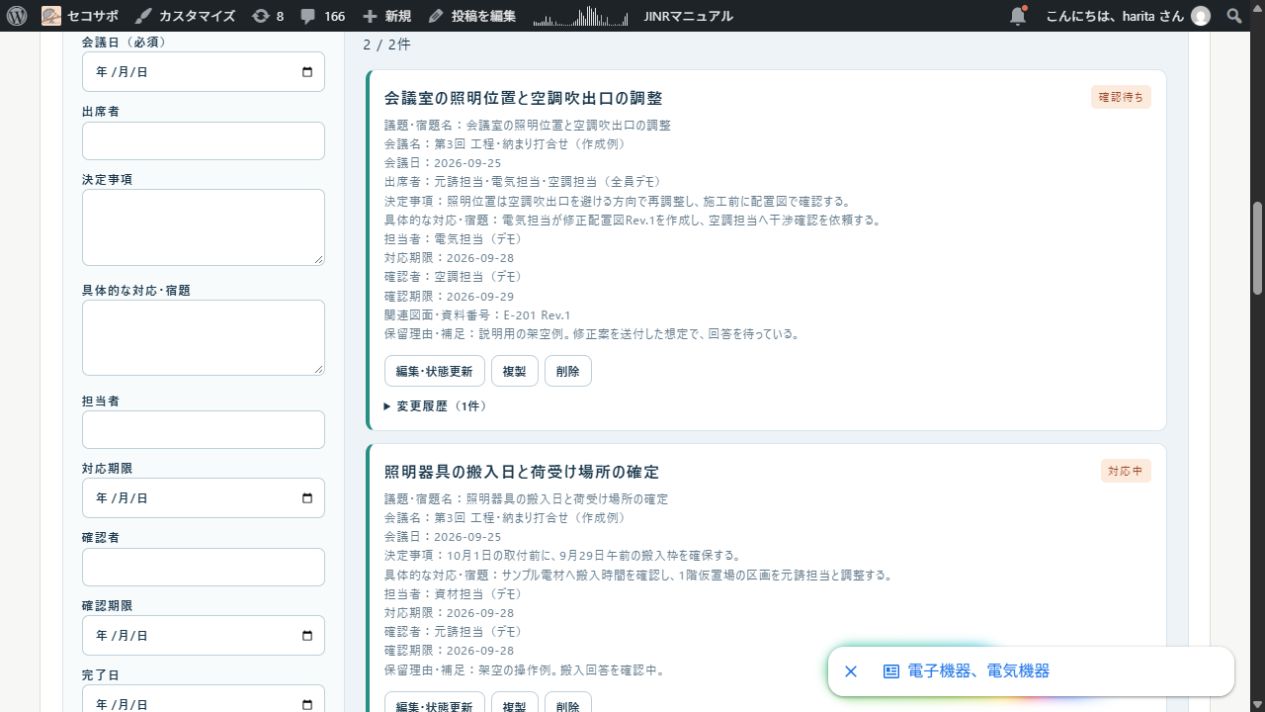Image resolution: width=1265 pixels, height=712 pixels.
Task: Open calendar picker for 完了日 field
Action: (307, 704)
